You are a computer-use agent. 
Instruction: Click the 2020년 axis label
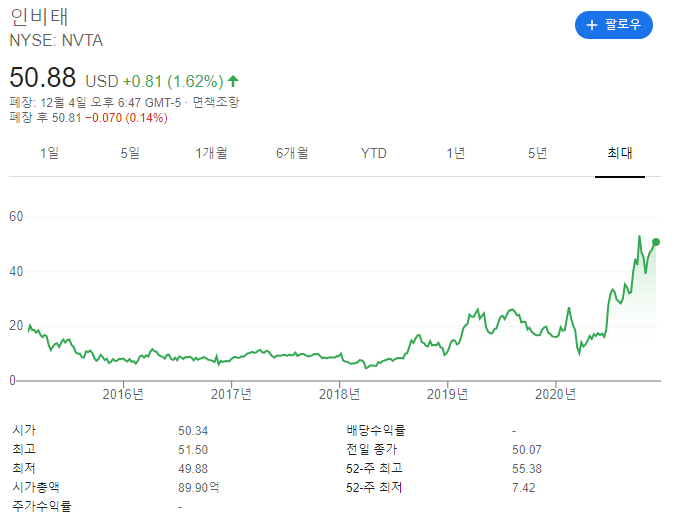pos(555,394)
